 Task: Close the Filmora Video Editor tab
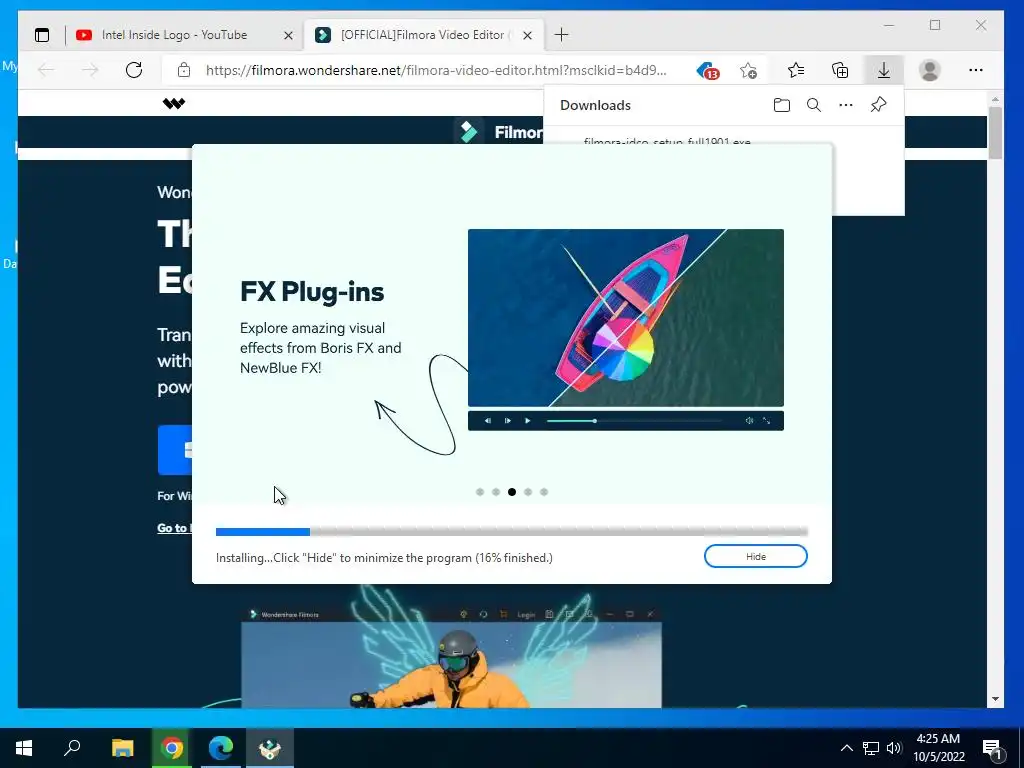(528, 35)
